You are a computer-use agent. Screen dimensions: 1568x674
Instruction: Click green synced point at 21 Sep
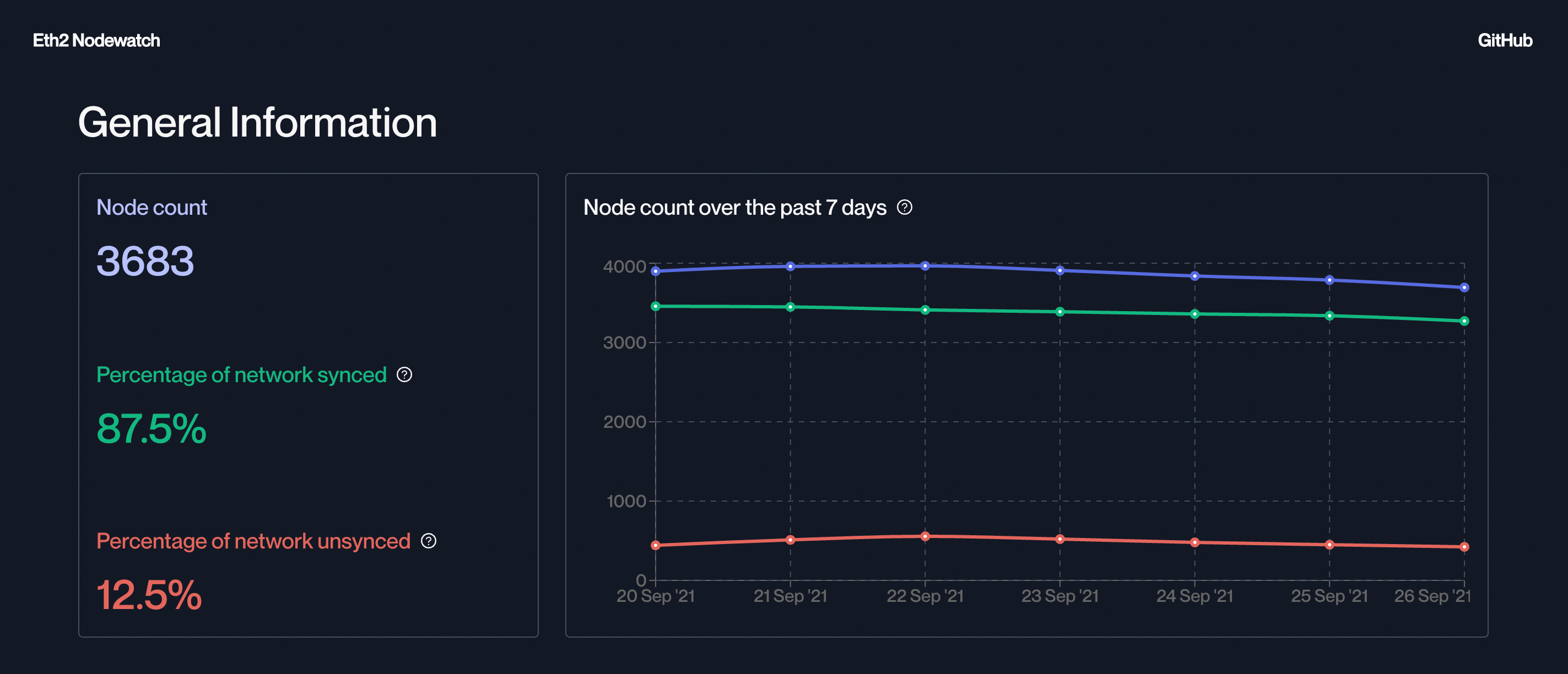pyautogui.click(x=790, y=307)
